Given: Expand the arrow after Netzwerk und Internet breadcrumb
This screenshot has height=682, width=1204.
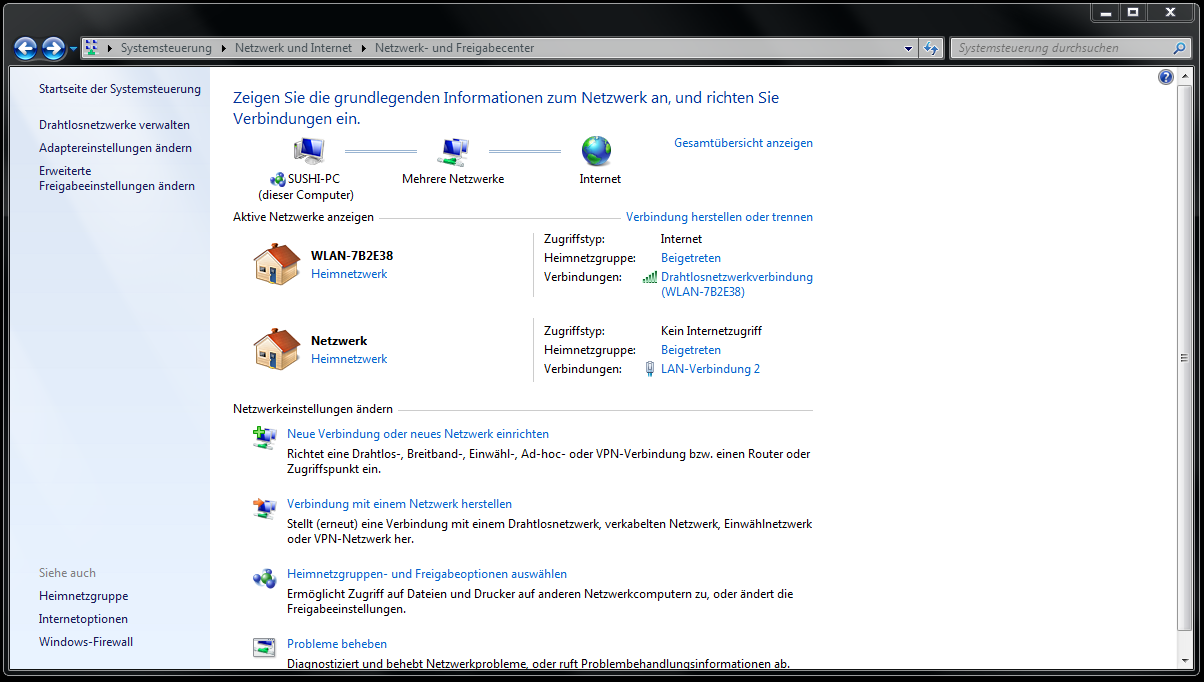Looking at the screenshot, I should (364, 48).
